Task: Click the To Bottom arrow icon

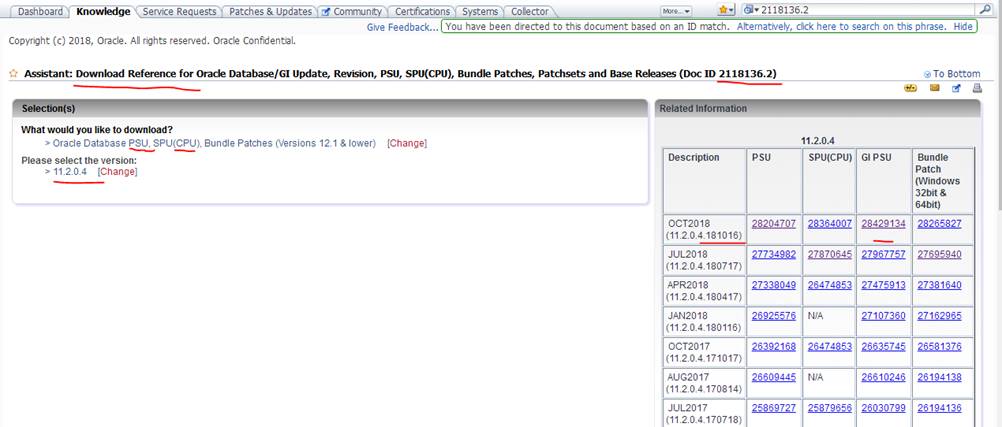Action: click(x=927, y=74)
